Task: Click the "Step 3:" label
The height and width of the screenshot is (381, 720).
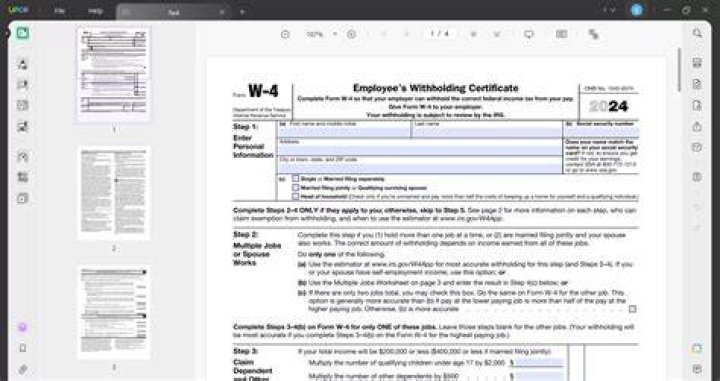Action: (x=246, y=351)
